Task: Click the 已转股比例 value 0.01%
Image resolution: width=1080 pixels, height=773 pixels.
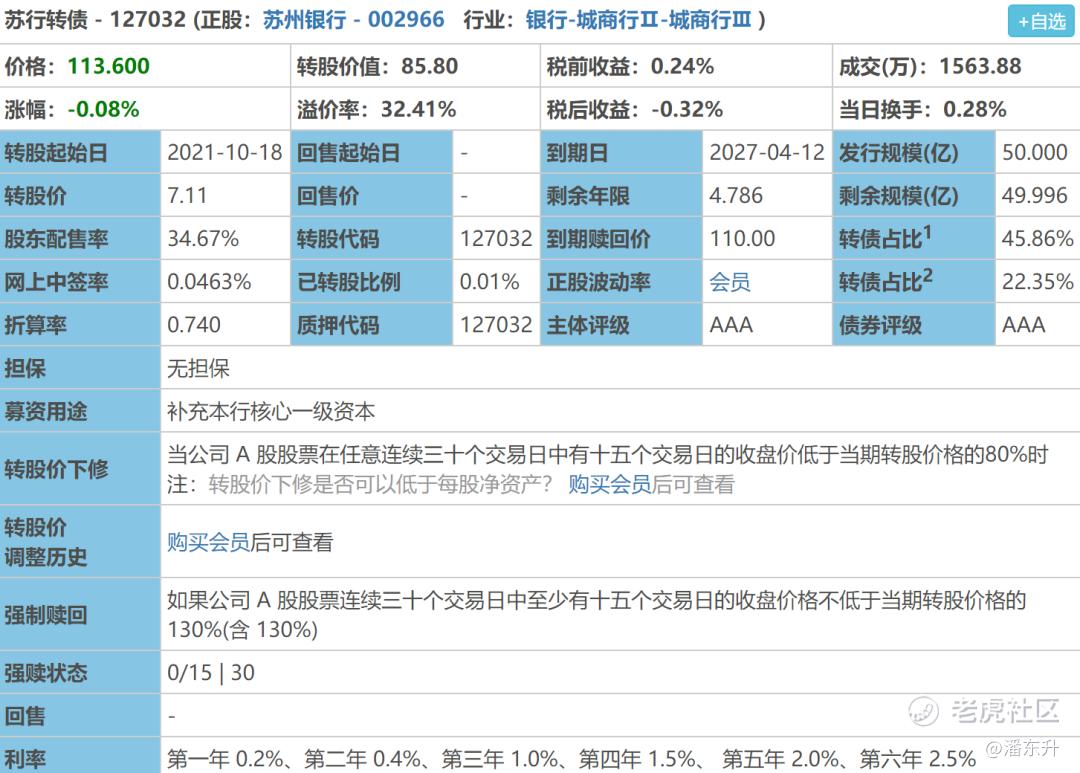Action: pyautogui.click(x=490, y=282)
